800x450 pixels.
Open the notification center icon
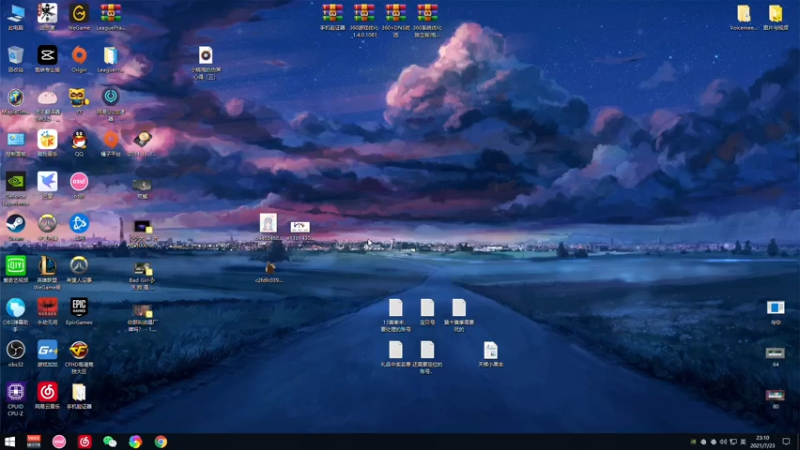coord(786,441)
